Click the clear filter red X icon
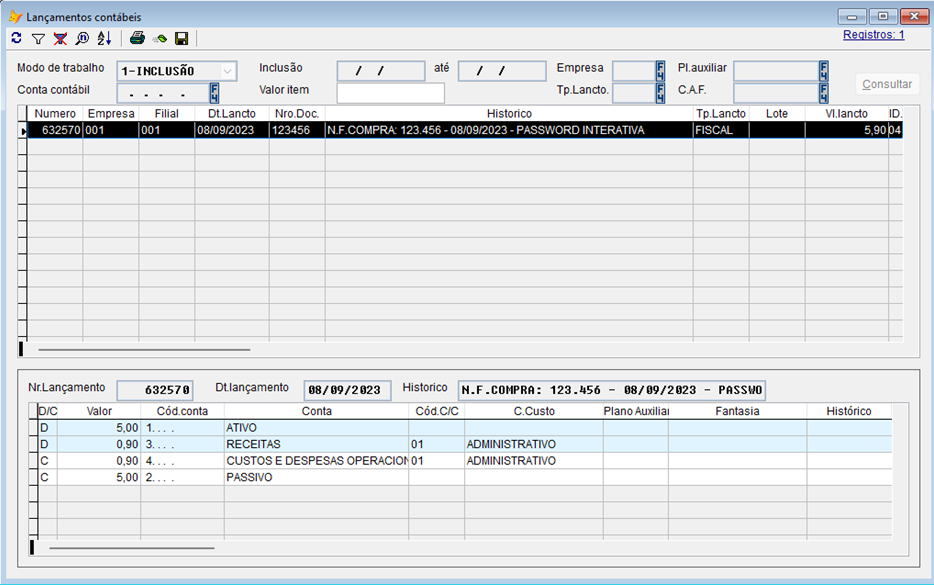Viewport: 934px width, 585px height. pos(60,38)
